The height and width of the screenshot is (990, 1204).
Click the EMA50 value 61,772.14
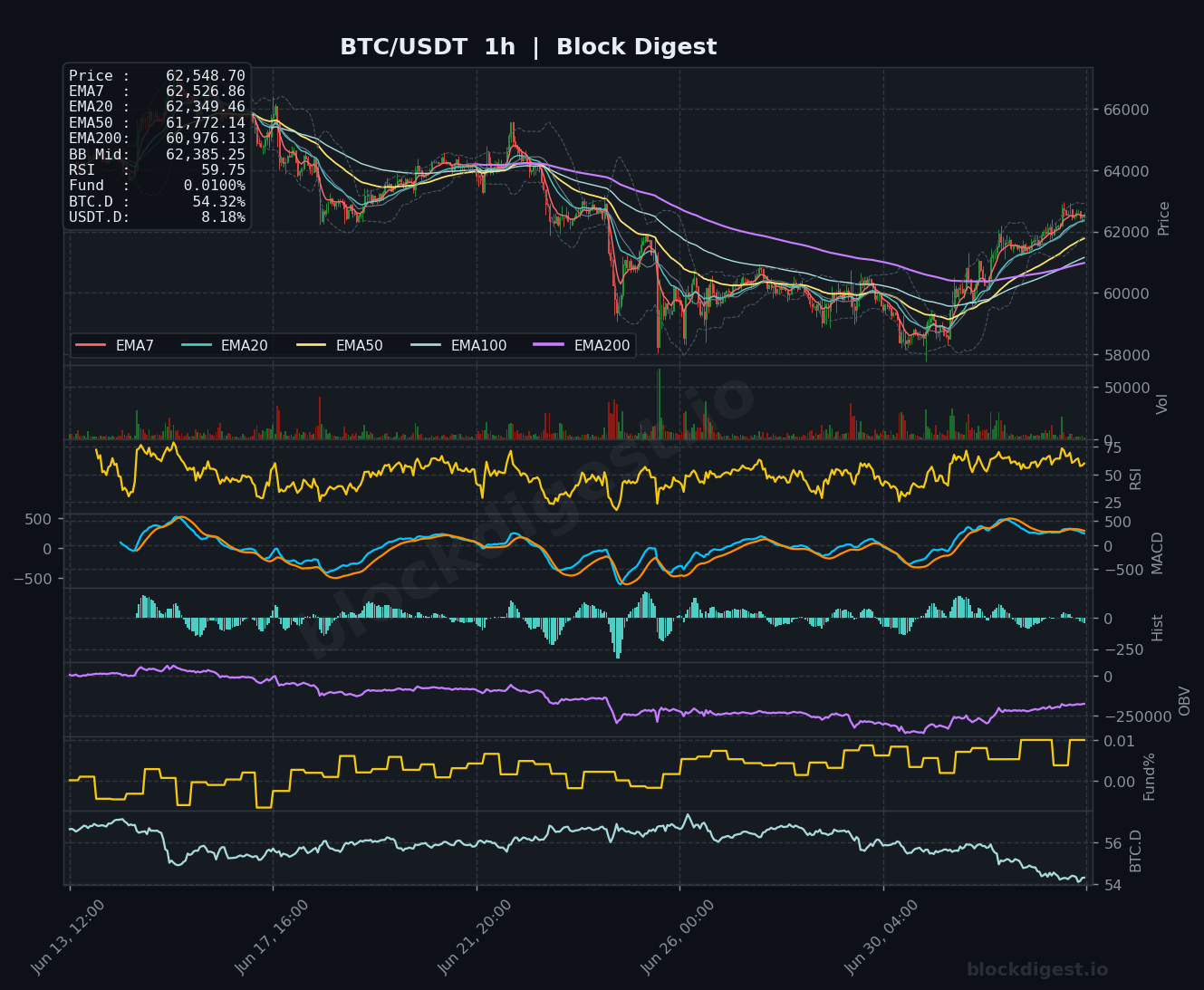(206, 123)
